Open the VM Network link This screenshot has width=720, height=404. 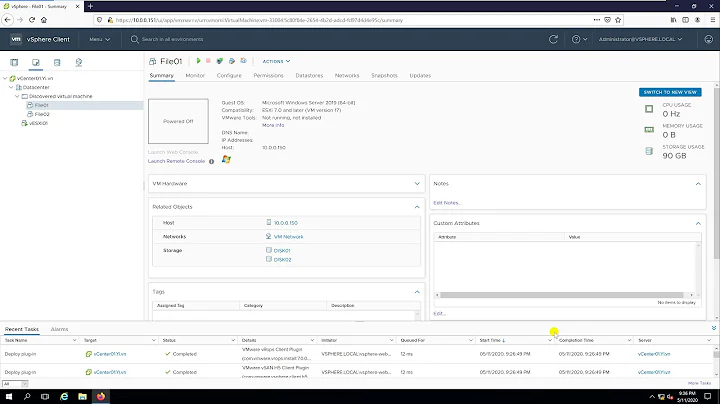coord(288,237)
